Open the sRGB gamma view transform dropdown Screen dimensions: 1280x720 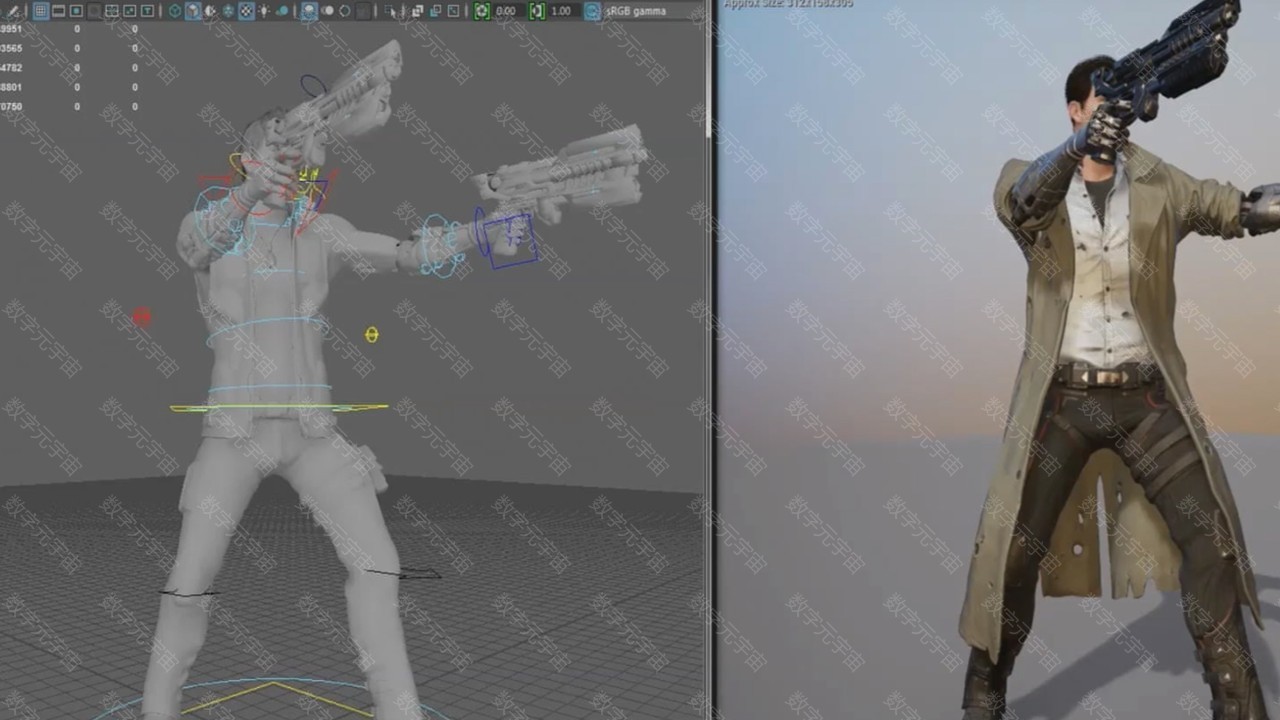(x=654, y=11)
